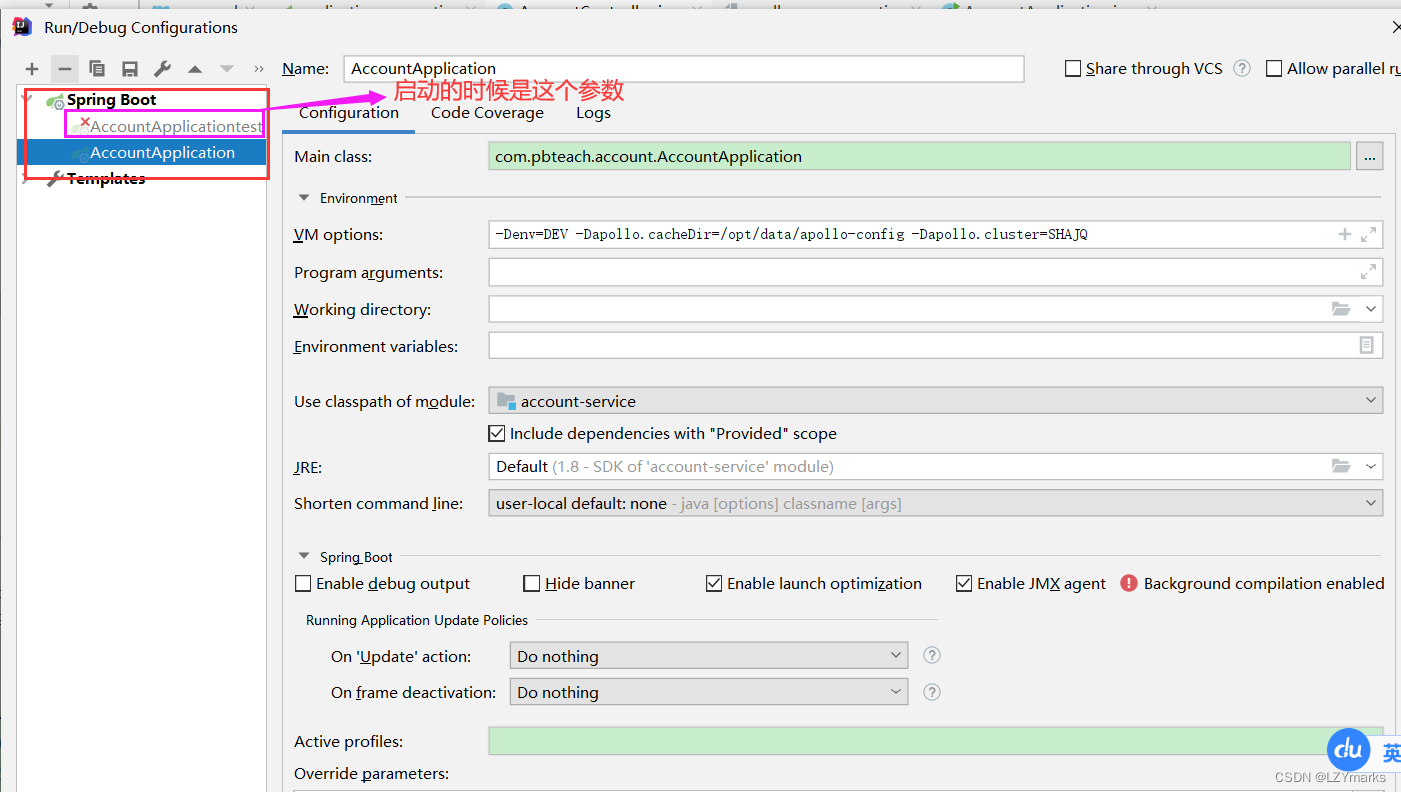Check the Hide banner option
Image resolution: width=1401 pixels, height=792 pixels.
pos(532,584)
